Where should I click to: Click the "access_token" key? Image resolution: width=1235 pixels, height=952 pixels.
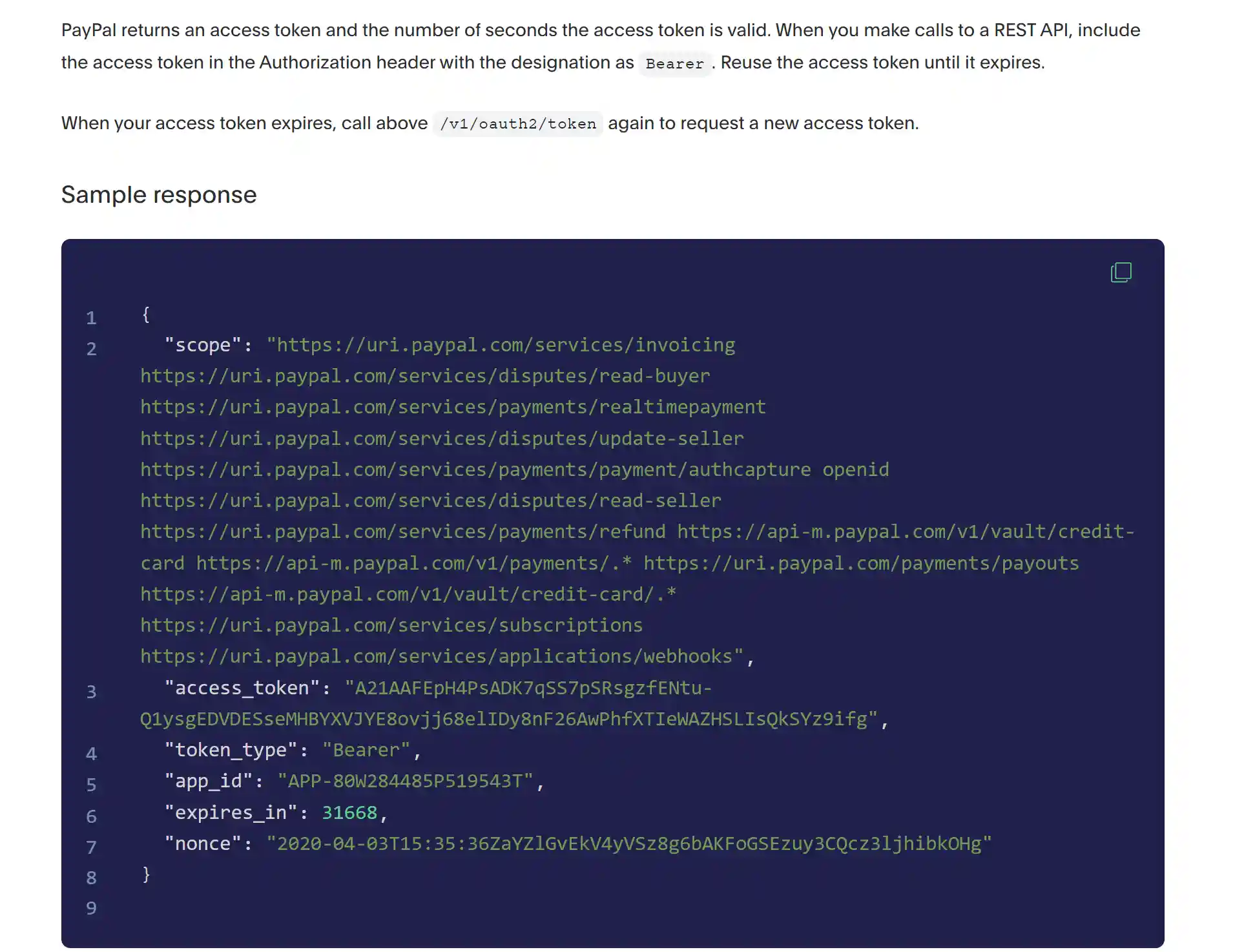pos(242,688)
